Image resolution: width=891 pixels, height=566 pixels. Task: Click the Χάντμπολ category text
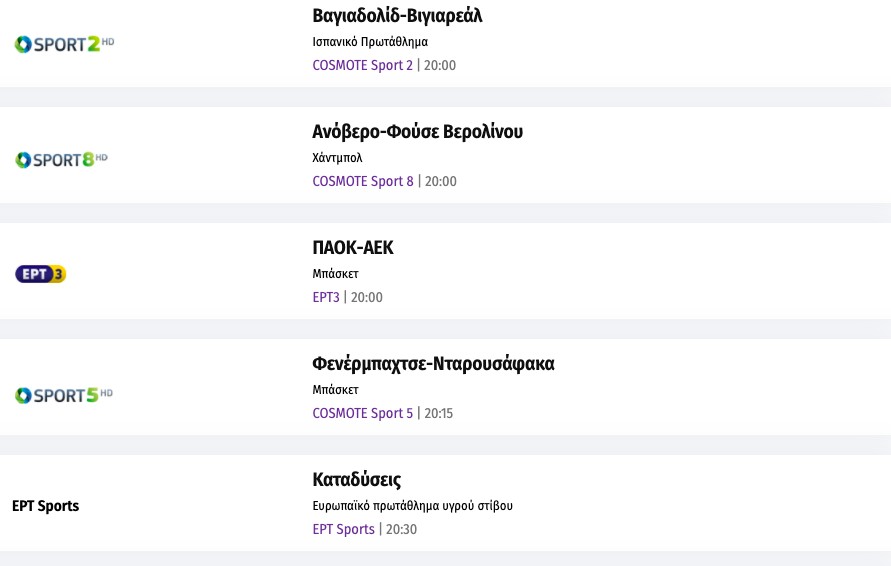[x=337, y=158]
